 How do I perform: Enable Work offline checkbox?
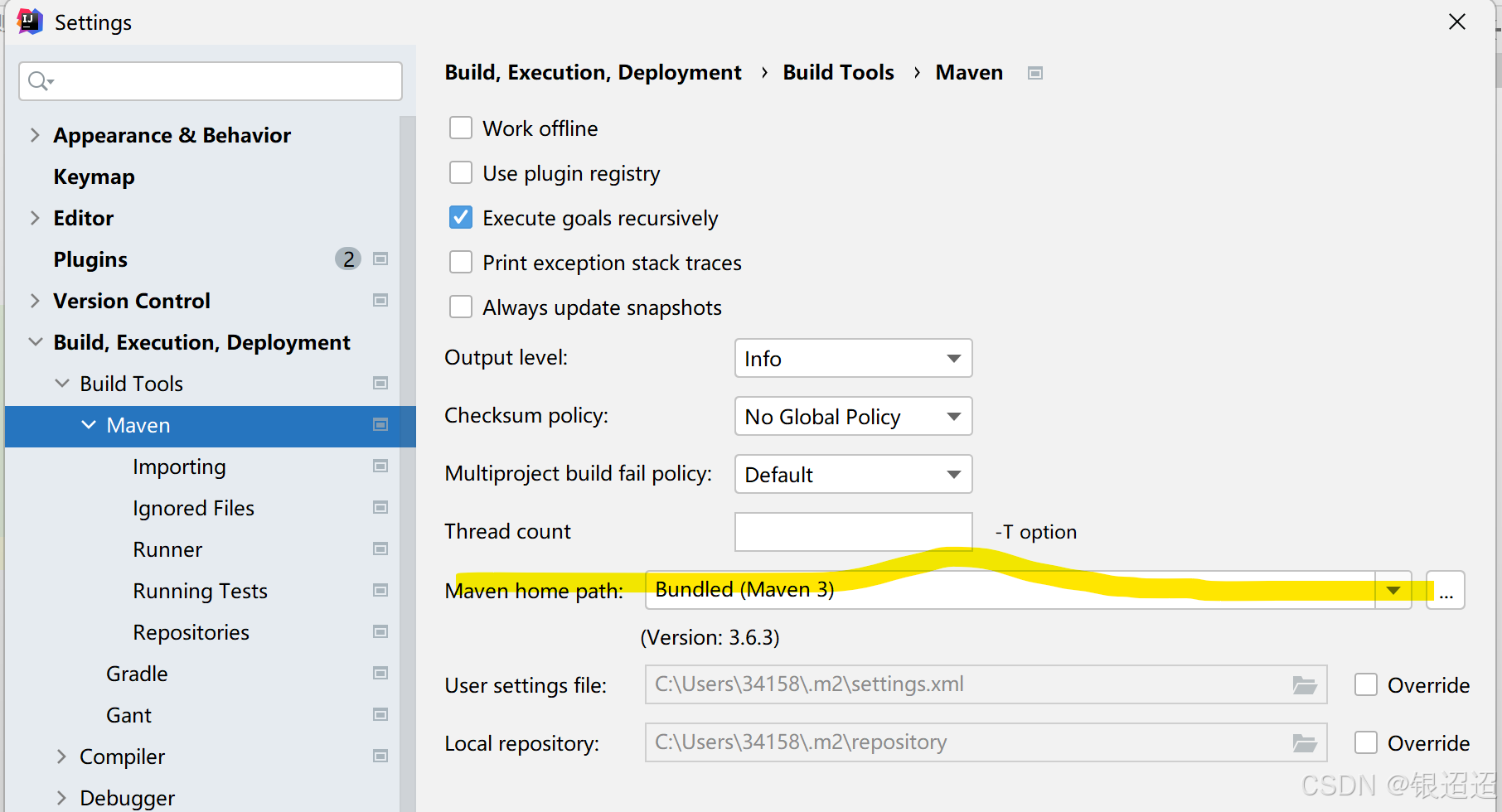(x=461, y=128)
